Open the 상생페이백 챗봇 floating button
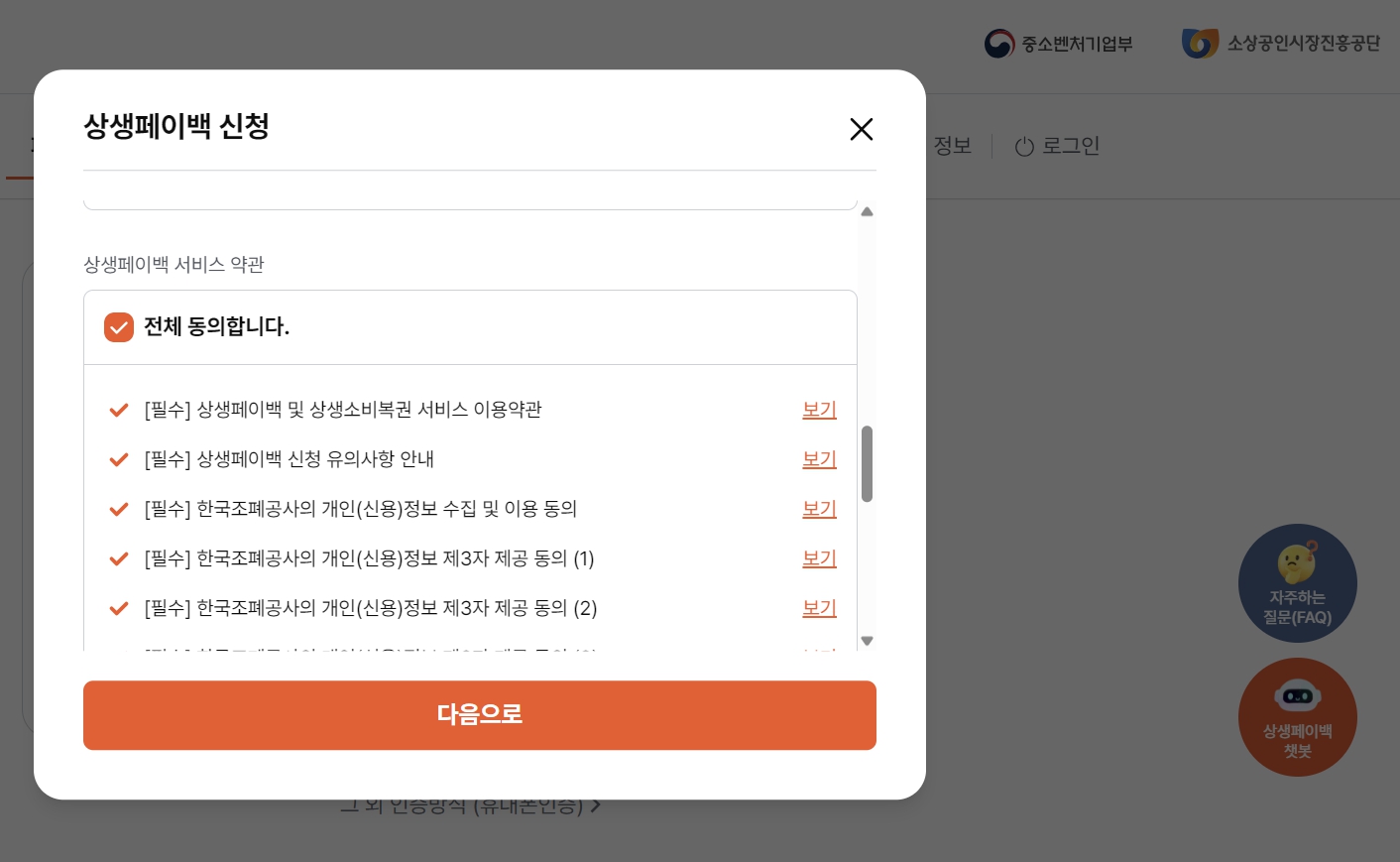Image resolution: width=1400 pixels, height=862 pixels. tap(1297, 717)
